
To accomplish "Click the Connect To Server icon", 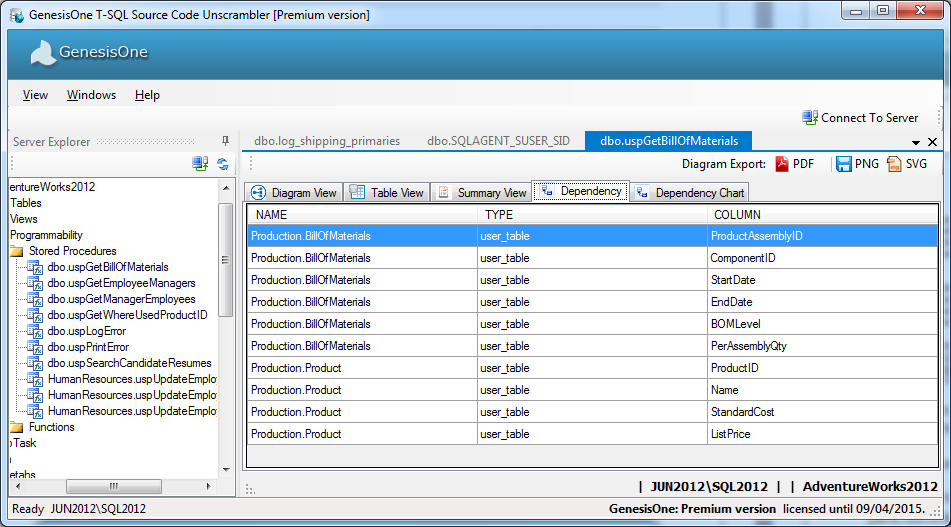I will point(810,118).
